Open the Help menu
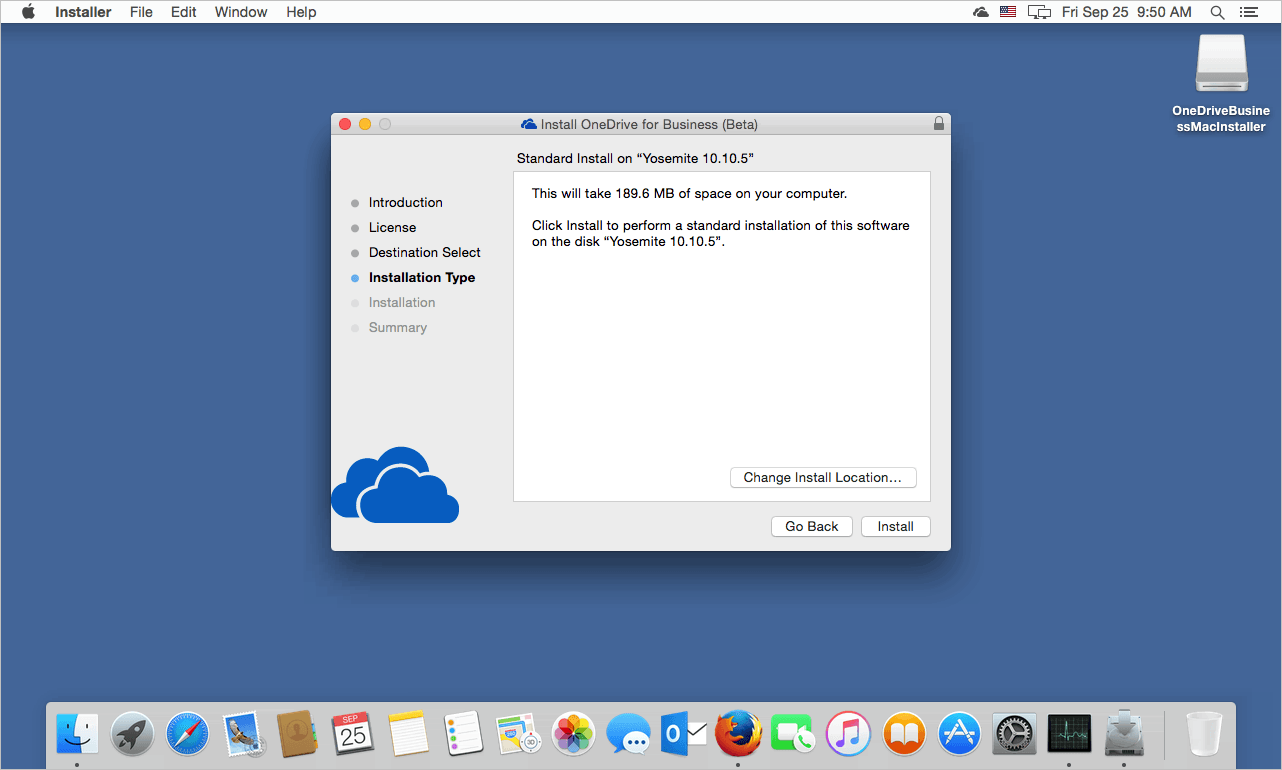This screenshot has height=770, width=1282. tap(301, 12)
